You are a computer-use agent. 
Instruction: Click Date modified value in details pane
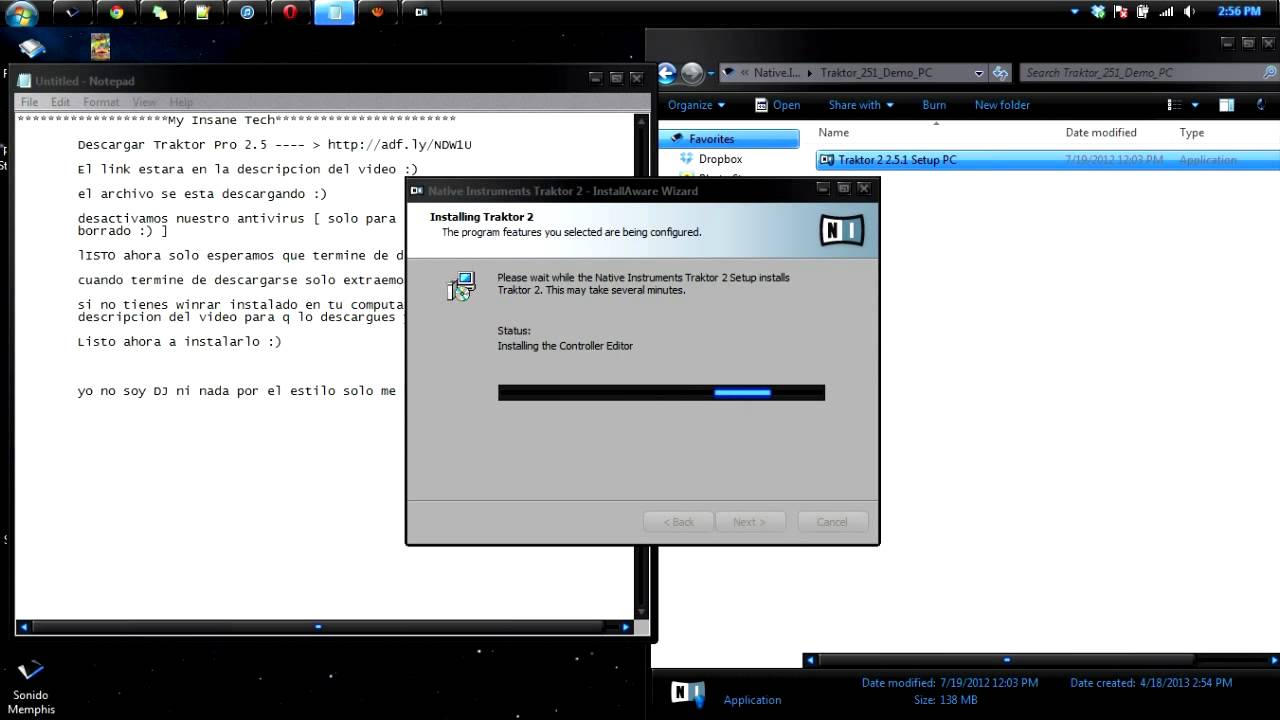pos(988,683)
